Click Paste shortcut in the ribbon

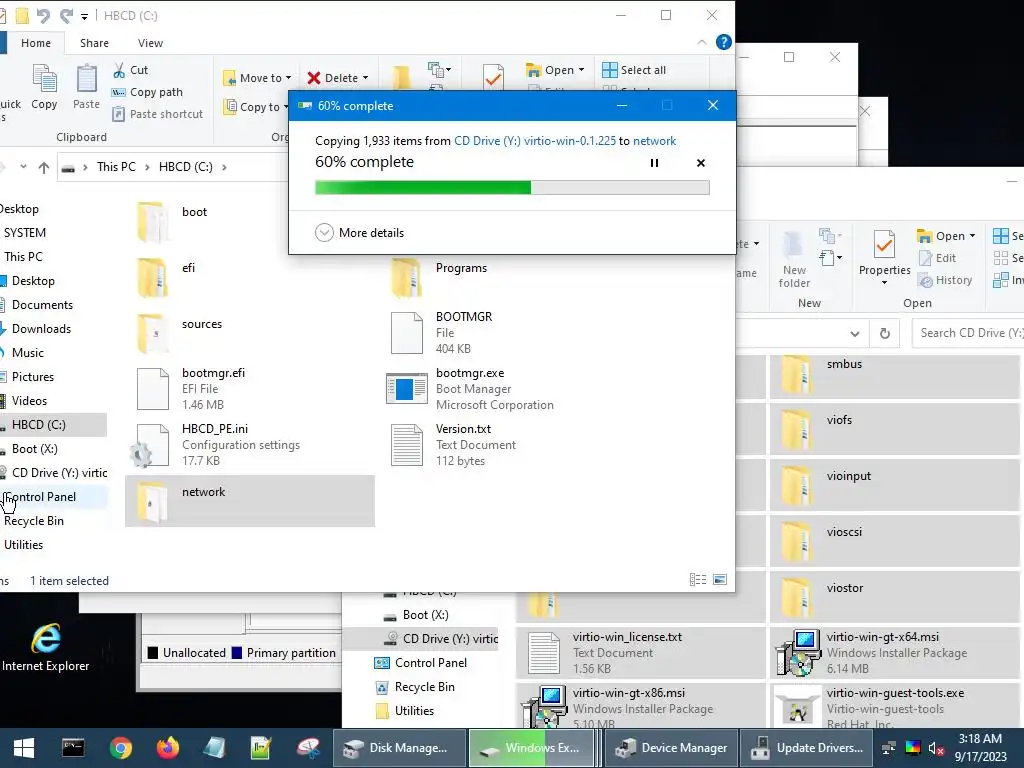click(x=158, y=114)
